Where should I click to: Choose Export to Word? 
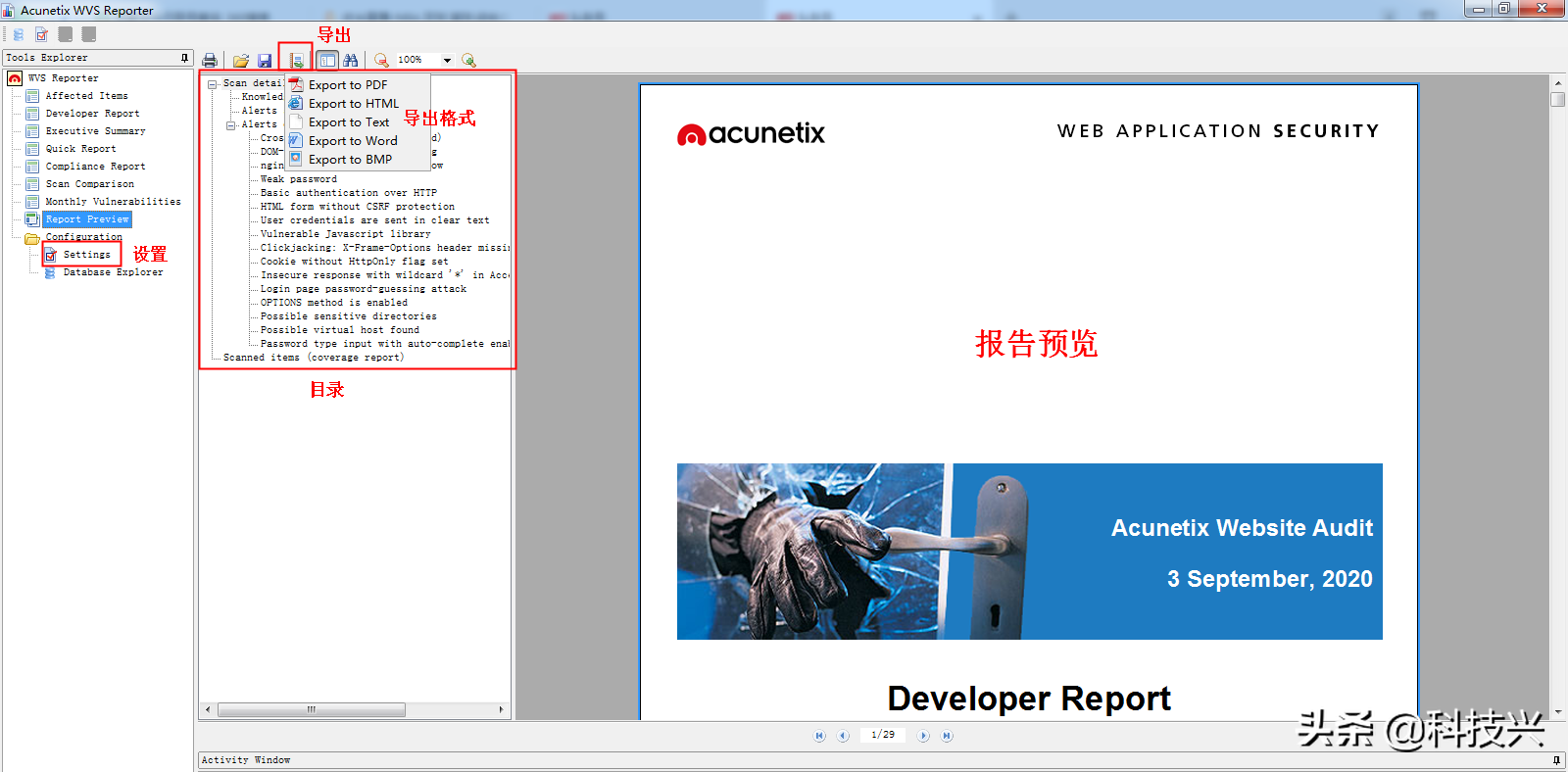(x=353, y=141)
